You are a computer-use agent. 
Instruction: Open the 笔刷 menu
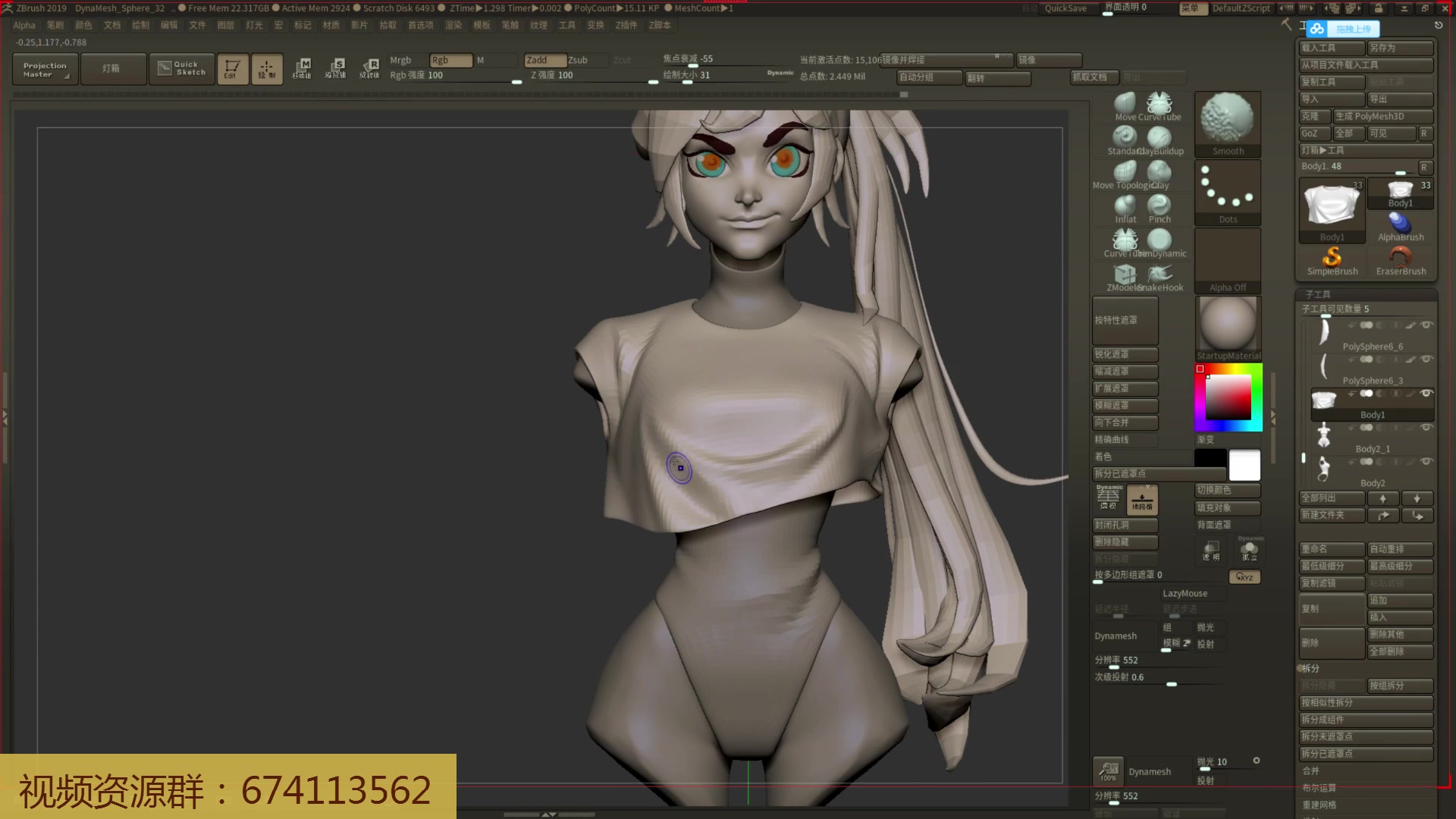point(55,25)
